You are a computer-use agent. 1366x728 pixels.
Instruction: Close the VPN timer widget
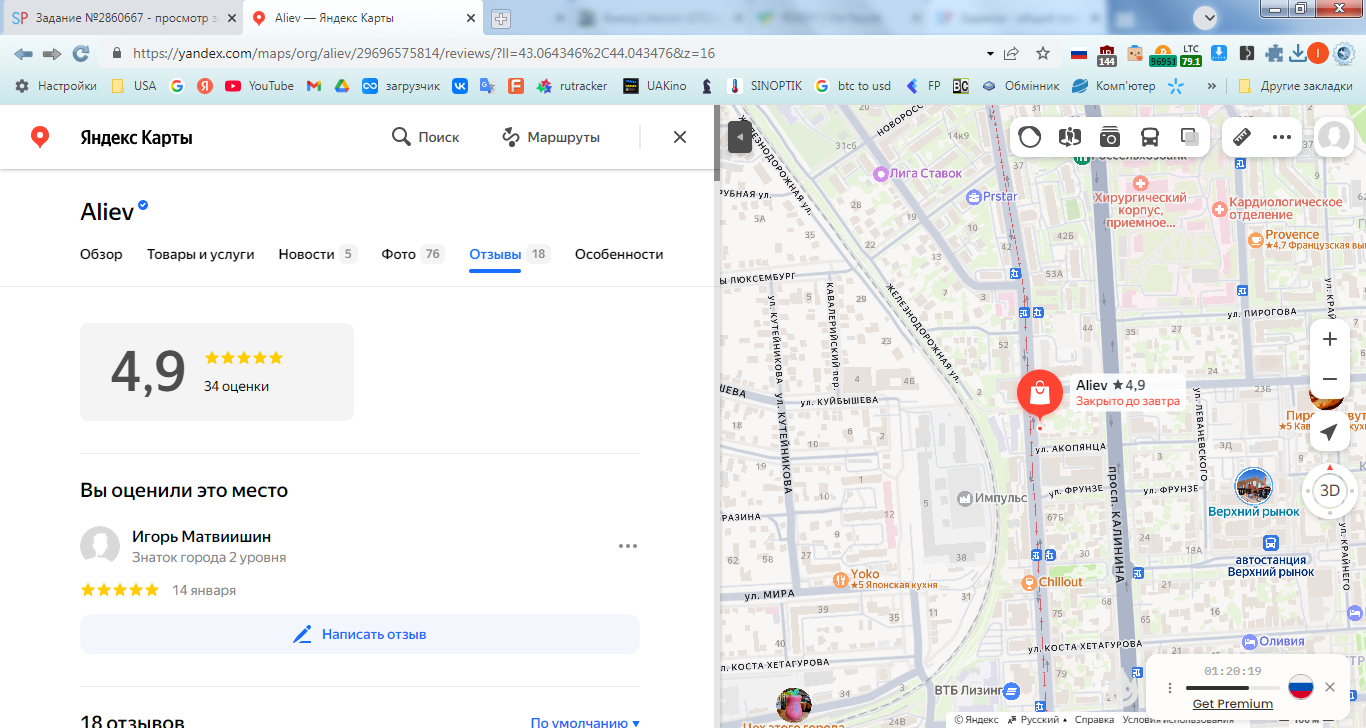tap(1329, 687)
